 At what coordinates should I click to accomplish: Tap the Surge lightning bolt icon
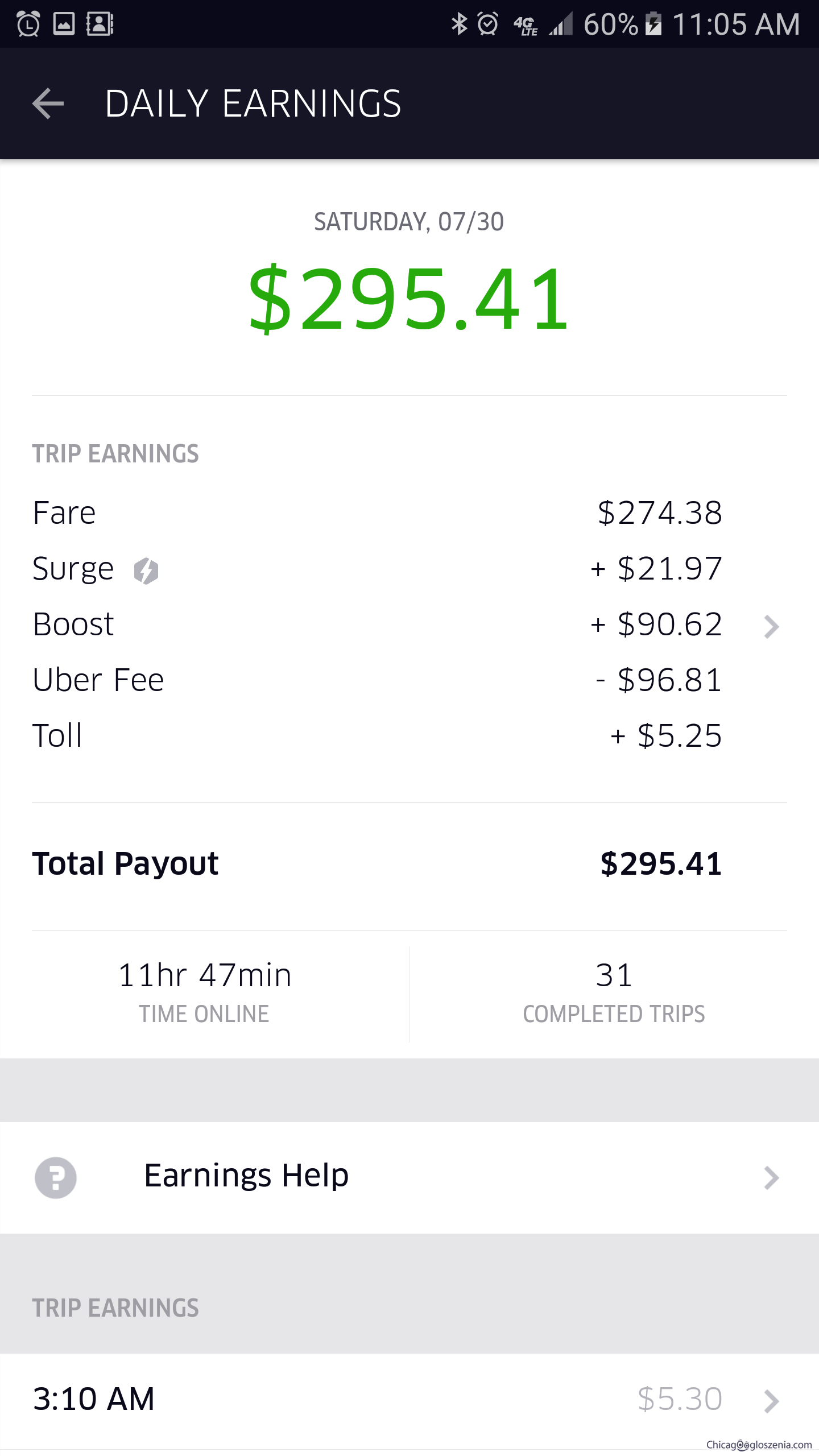tap(146, 570)
